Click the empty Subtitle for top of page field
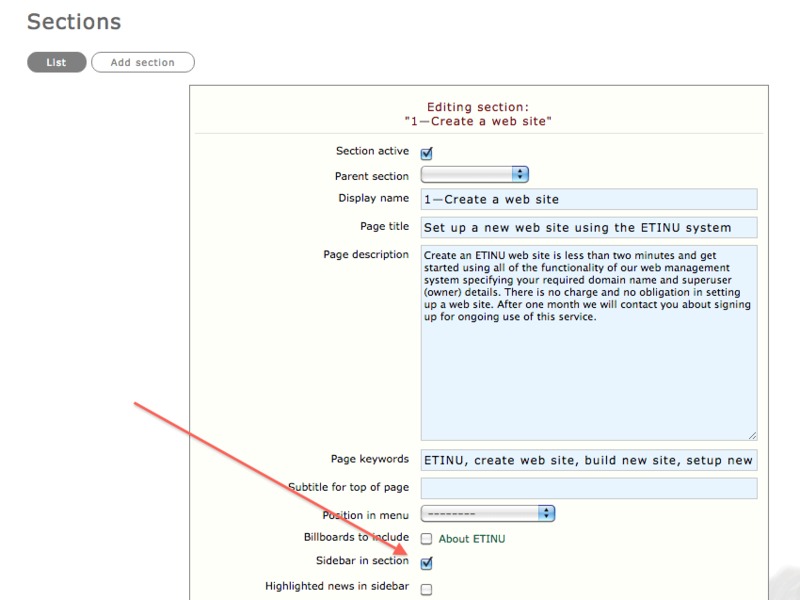 click(x=588, y=488)
